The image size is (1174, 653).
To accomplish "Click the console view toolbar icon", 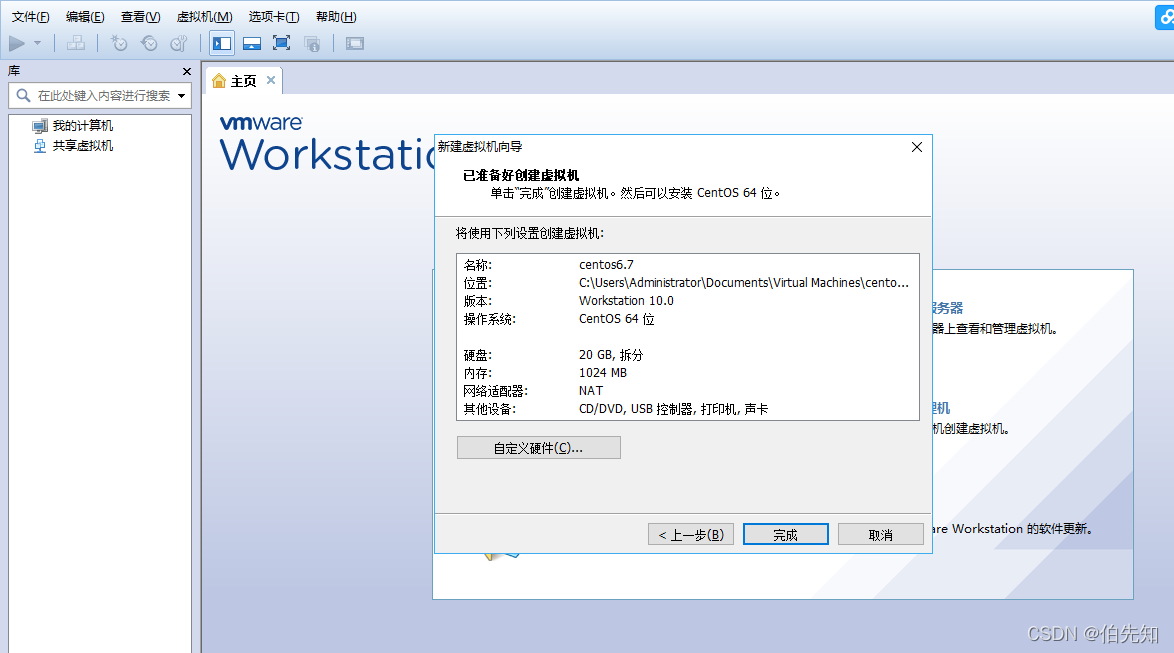I will tap(355, 43).
